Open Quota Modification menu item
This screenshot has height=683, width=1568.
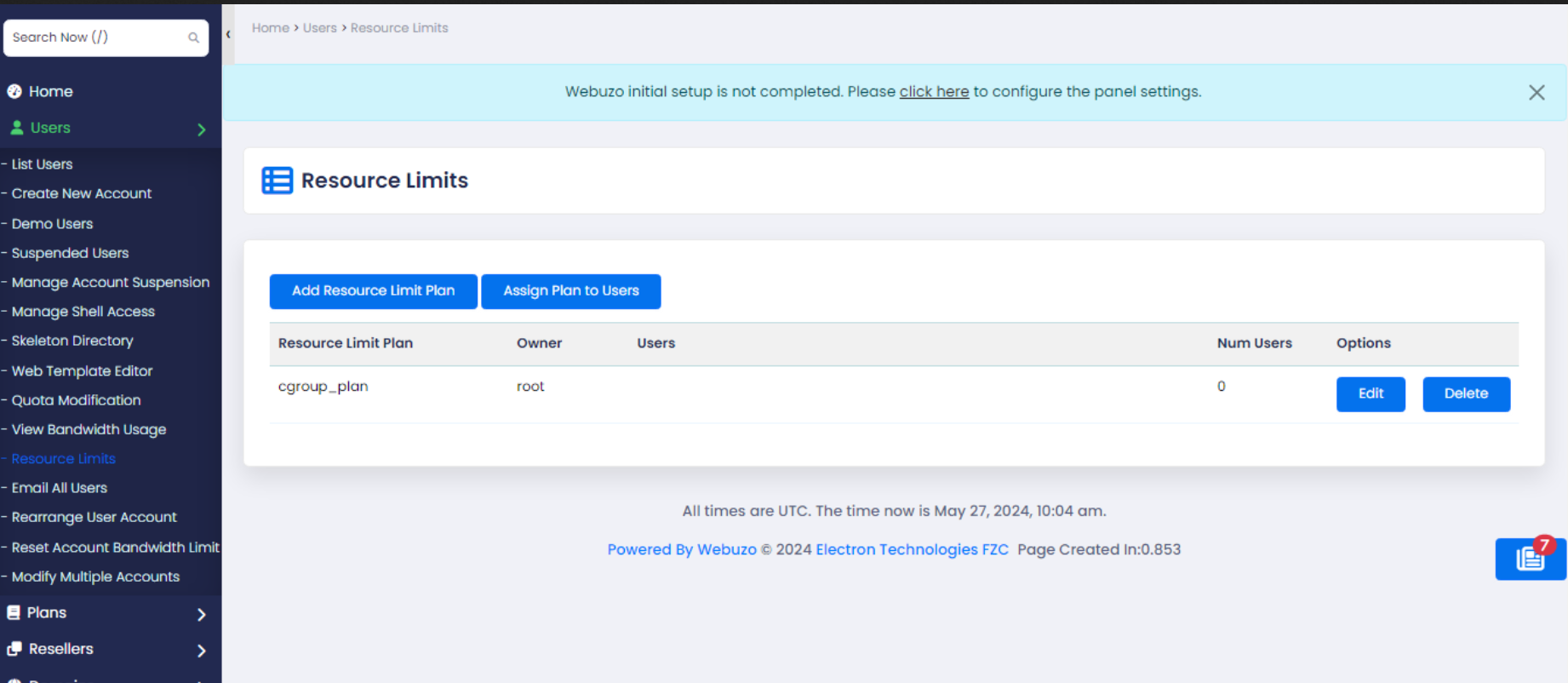pos(76,400)
